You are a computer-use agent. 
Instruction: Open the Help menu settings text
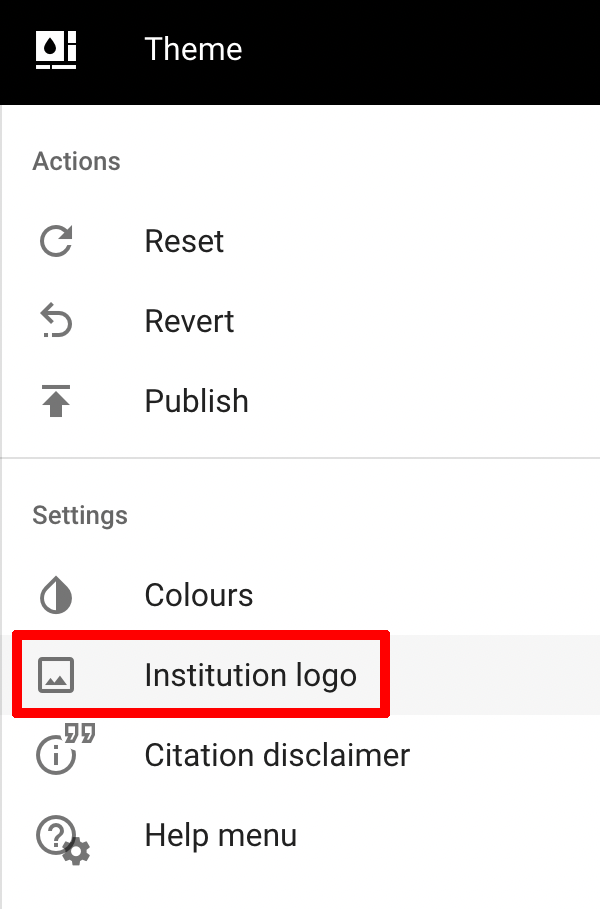point(220,835)
